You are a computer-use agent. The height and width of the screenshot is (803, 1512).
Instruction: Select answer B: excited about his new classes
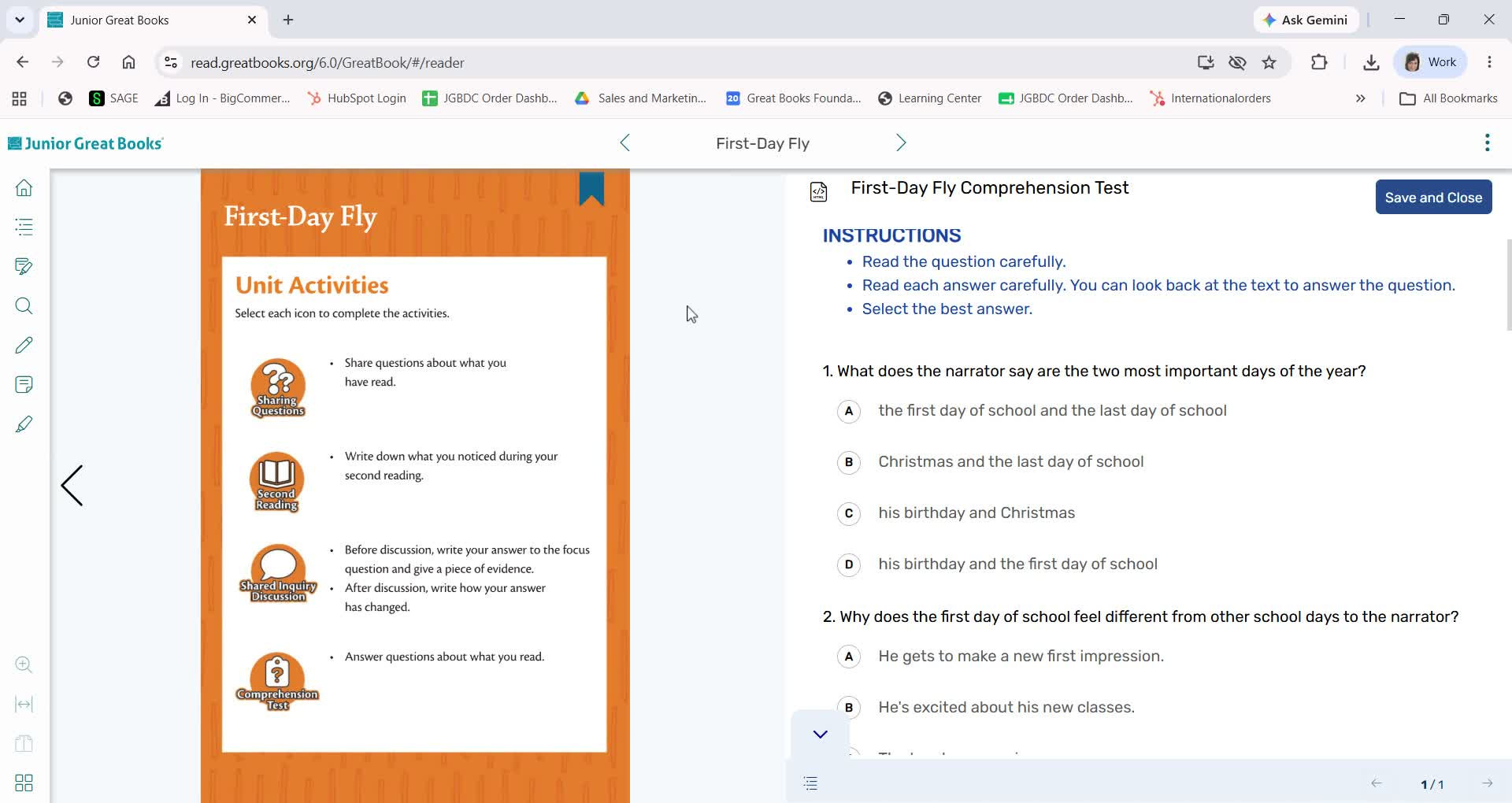[849, 708]
